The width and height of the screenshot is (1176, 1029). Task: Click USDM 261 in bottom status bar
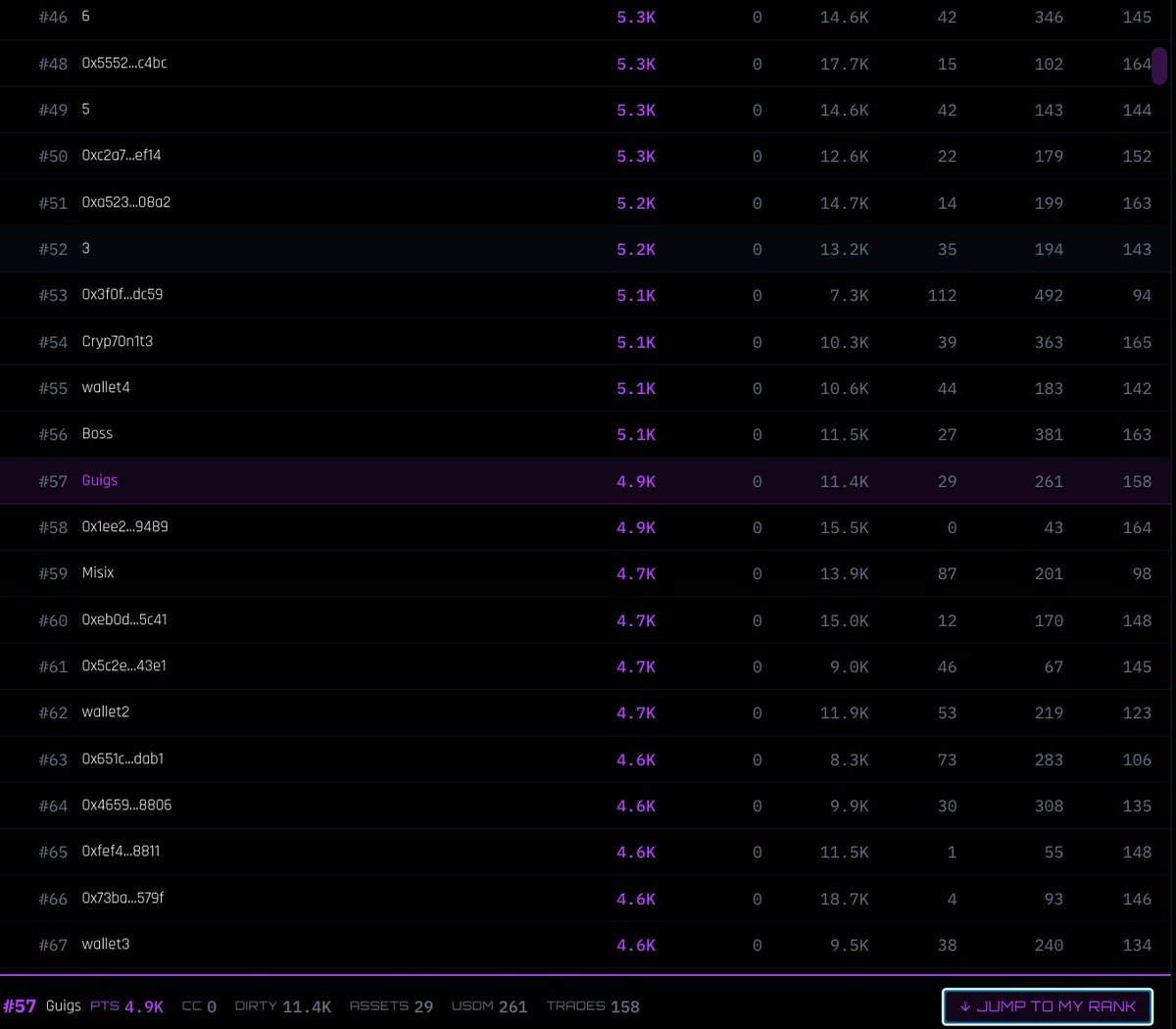click(489, 1006)
